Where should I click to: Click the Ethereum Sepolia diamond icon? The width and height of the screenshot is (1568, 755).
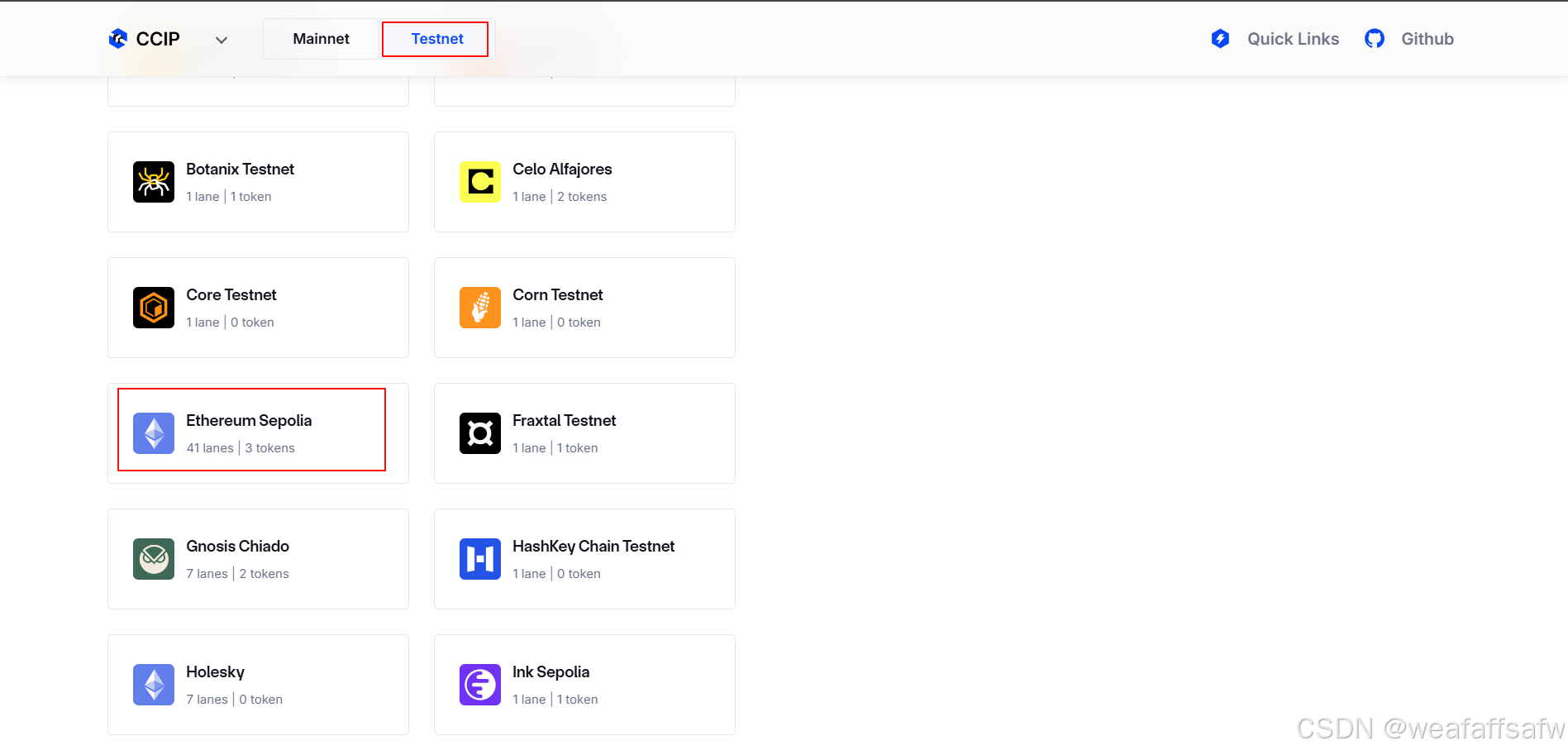click(154, 433)
